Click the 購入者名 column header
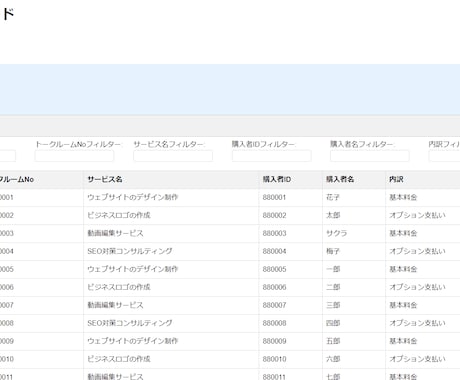The width and height of the screenshot is (460, 380). pyautogui.click(x=340, y=179)
